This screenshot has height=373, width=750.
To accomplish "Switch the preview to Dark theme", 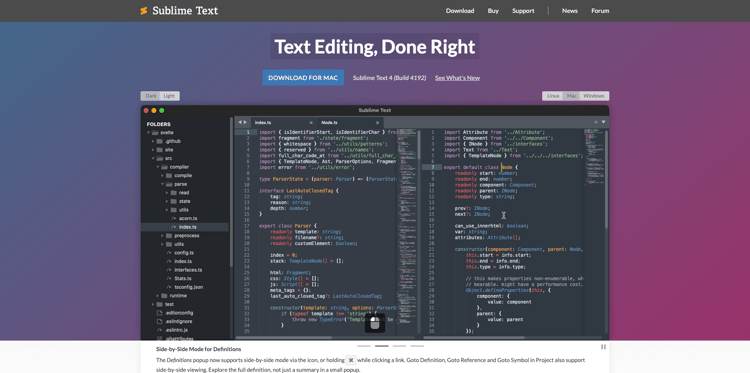I will (151, 96).
